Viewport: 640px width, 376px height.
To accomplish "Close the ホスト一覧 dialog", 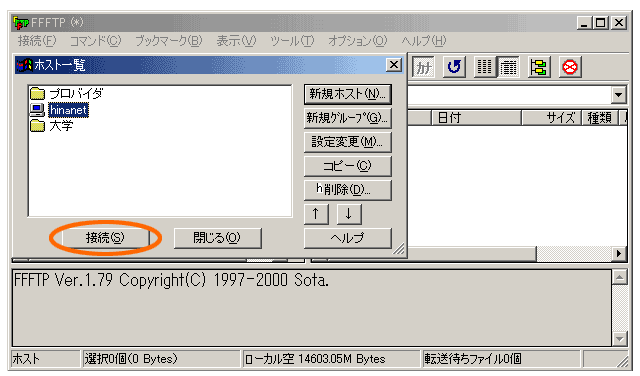I will click(x=394, y=65).
